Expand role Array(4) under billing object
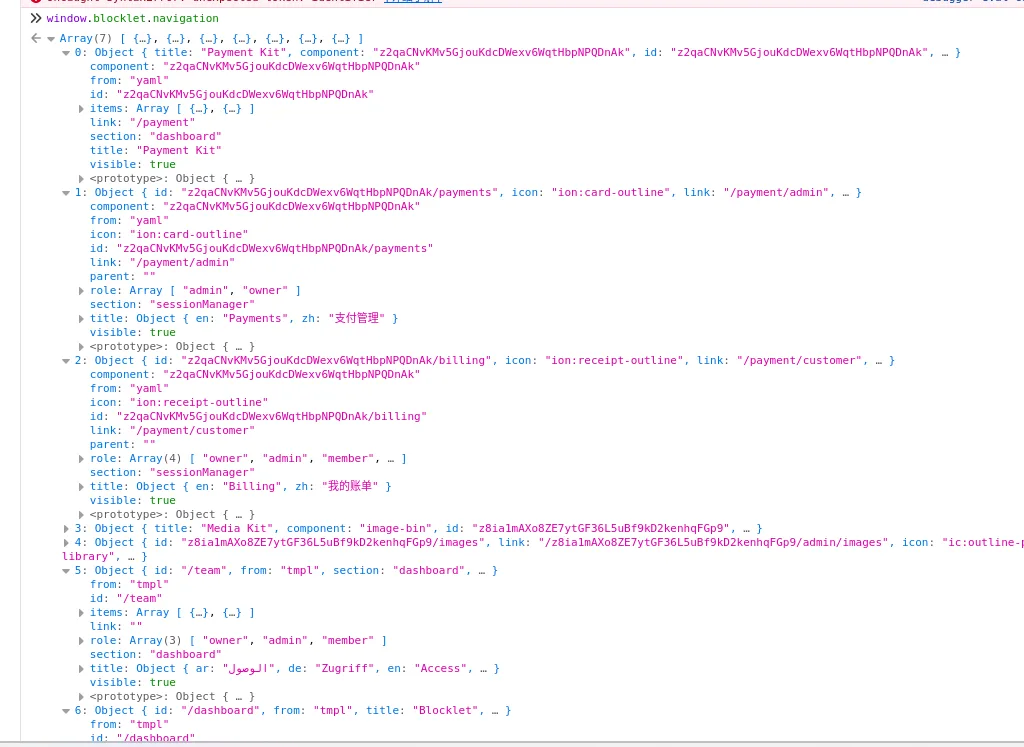The image size is (1024, 747). coord(81,459)
